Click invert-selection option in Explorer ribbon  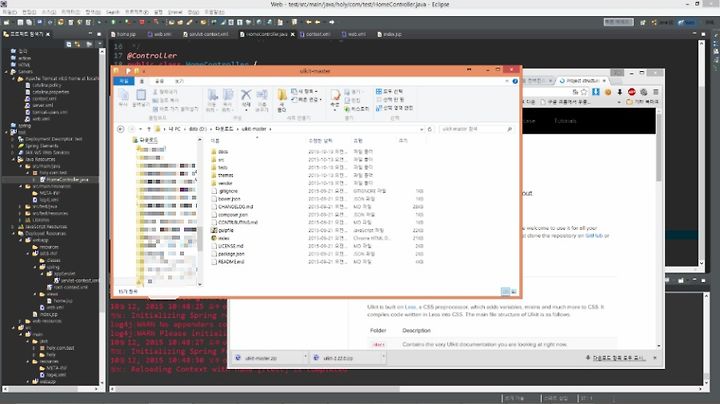pyautogui.click(x=394, y=108)
